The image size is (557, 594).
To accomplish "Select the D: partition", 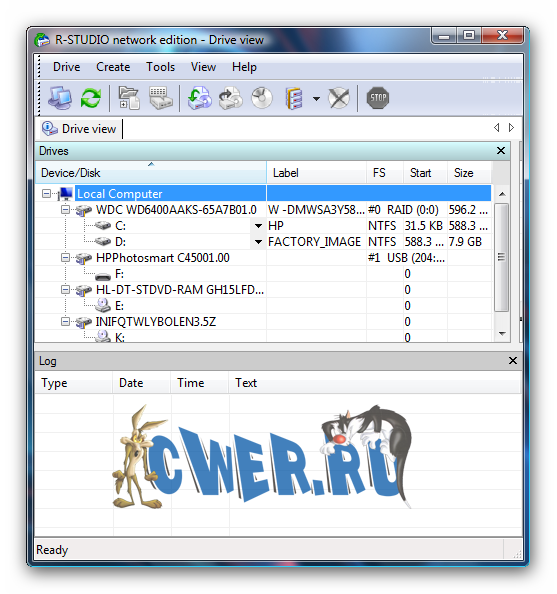I will tap(120, 242).
